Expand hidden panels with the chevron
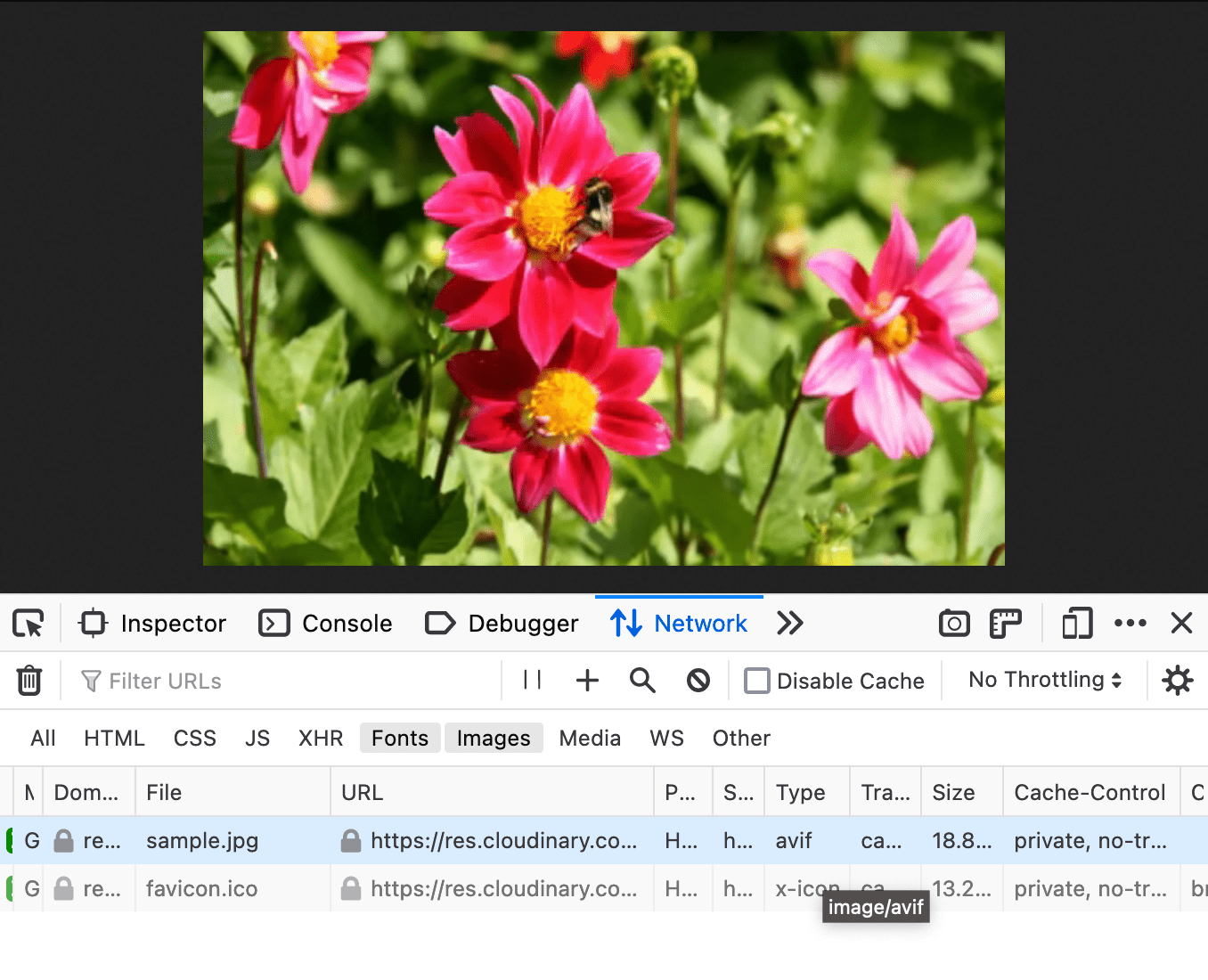 (789, 623)
